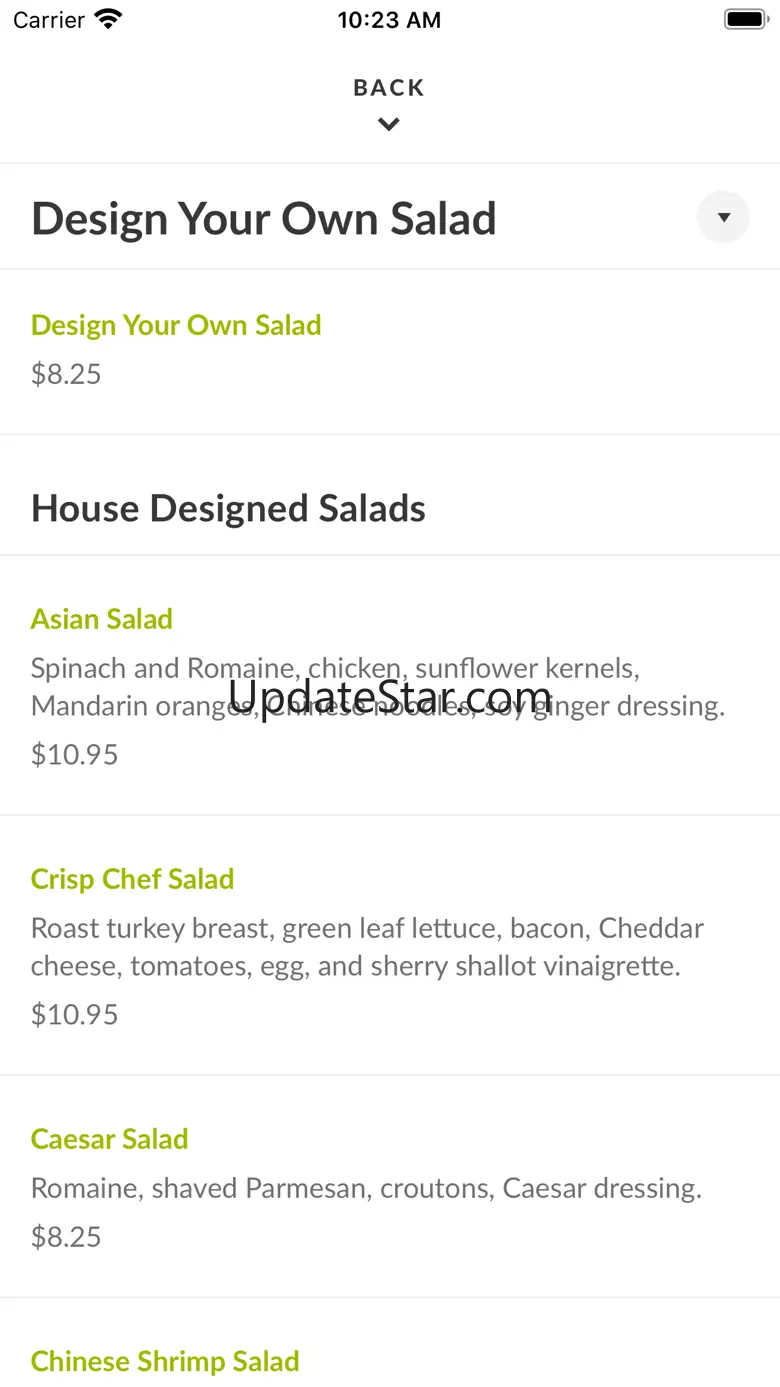The width and height of the screenshot is (780, 1387).
Task: Open the Crisp Chef Salad item
Action: 132,879
